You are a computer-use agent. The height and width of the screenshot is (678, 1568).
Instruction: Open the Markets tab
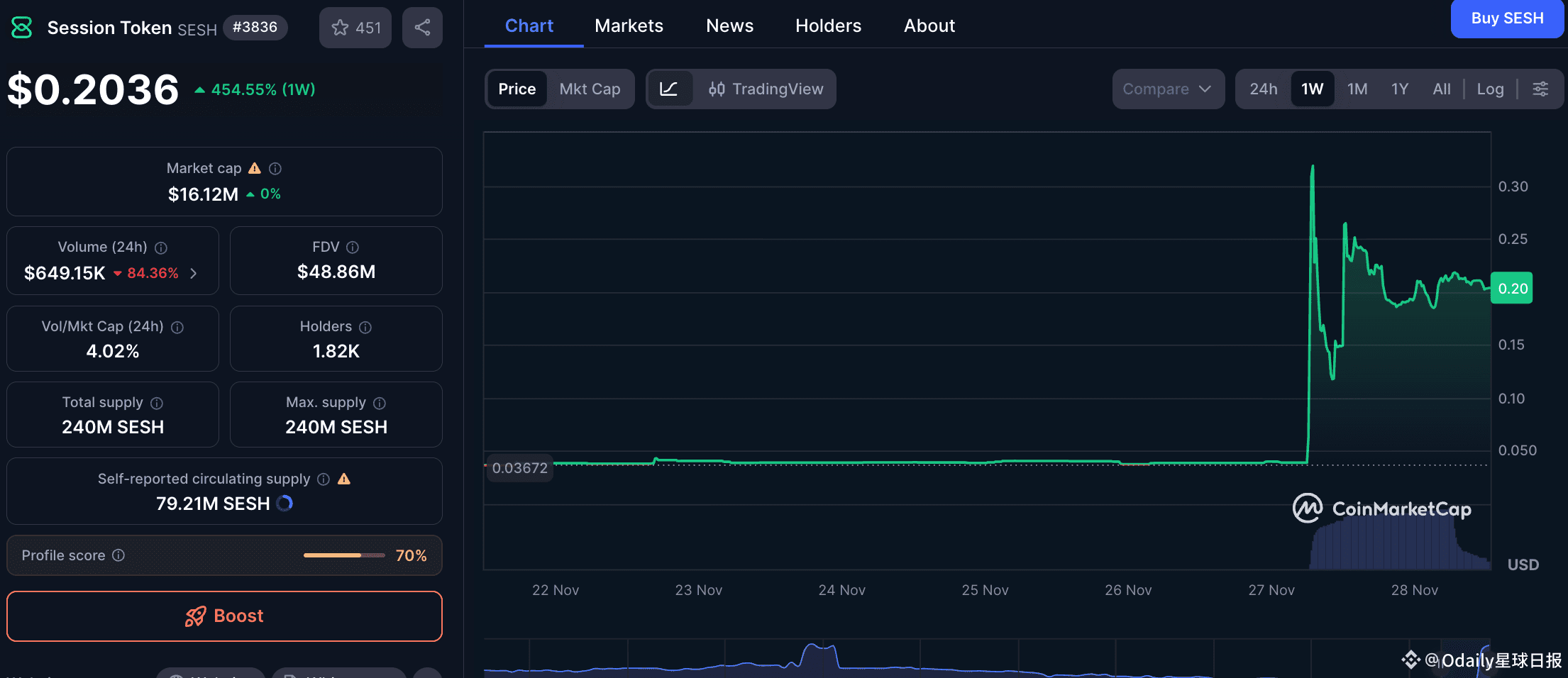[x=629, y=26]
